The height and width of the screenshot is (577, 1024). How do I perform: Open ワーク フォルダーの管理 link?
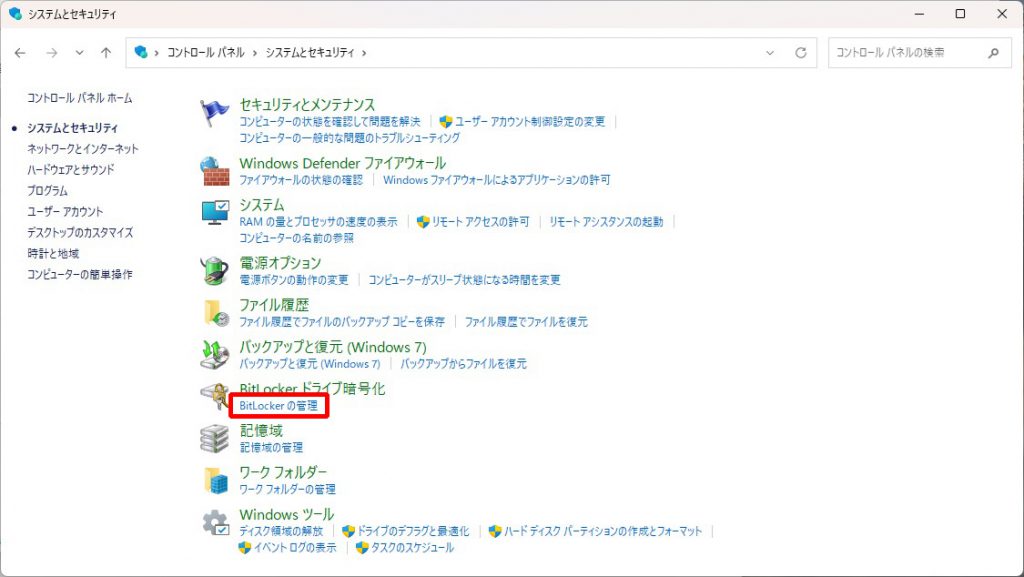(x=287, y=489)
